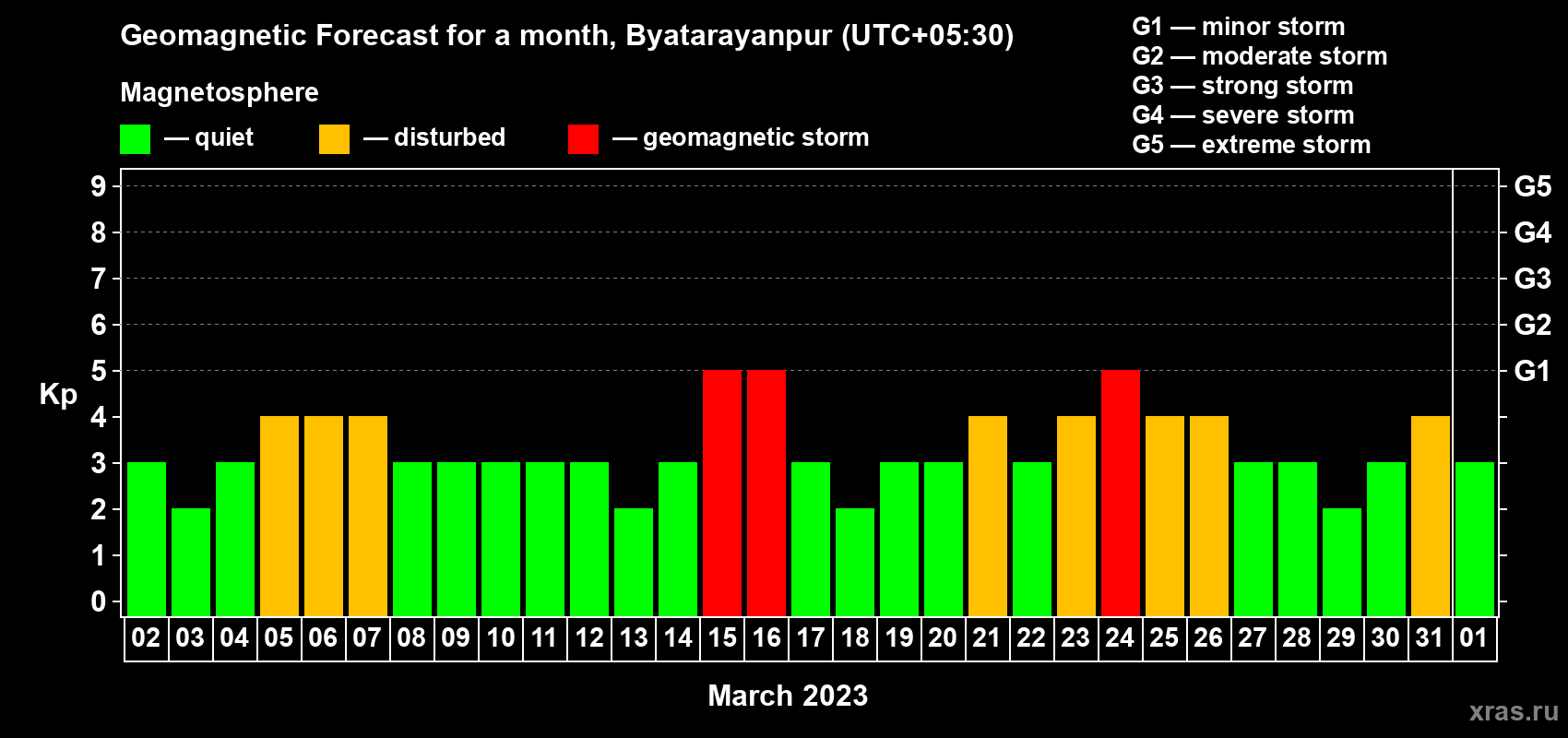
Task: Click the date label 07
Action: [367, 637]
